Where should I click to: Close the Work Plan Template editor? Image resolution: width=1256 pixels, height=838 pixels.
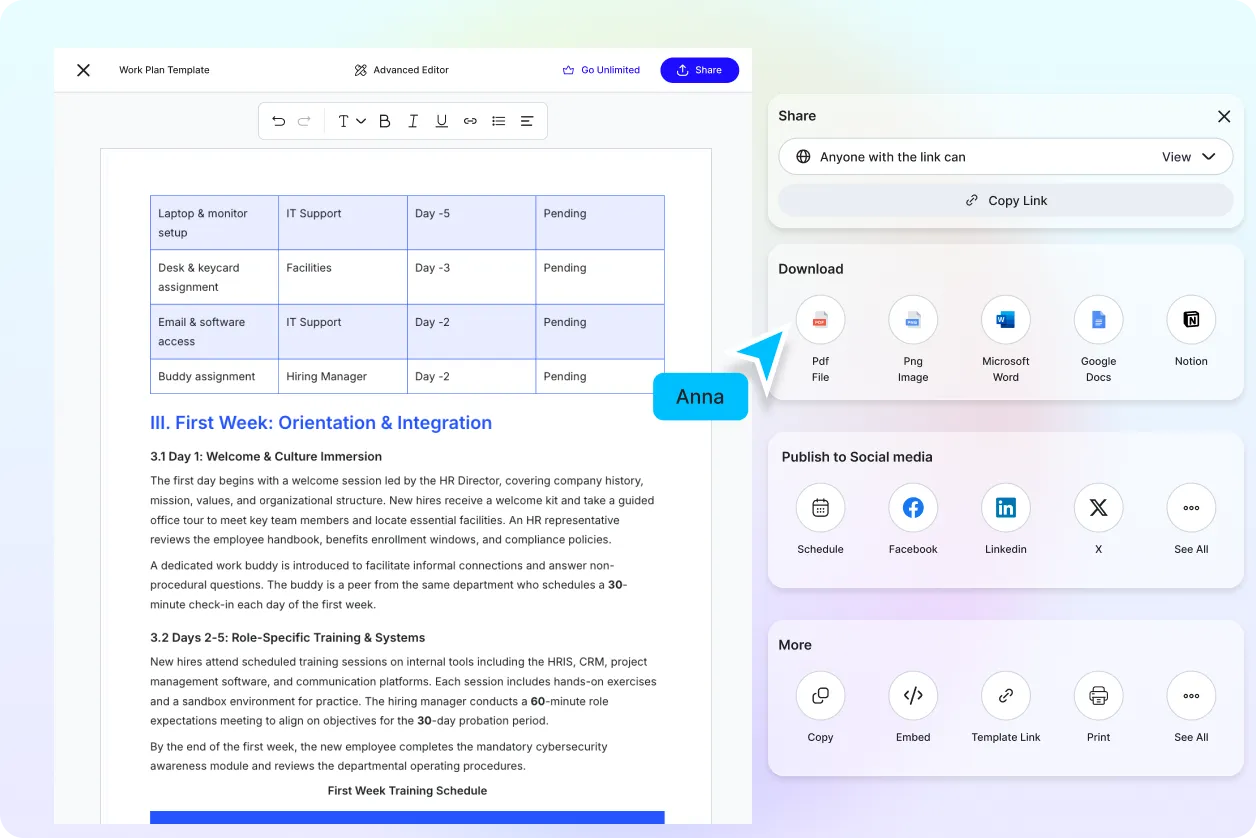[x=84, y=70]
